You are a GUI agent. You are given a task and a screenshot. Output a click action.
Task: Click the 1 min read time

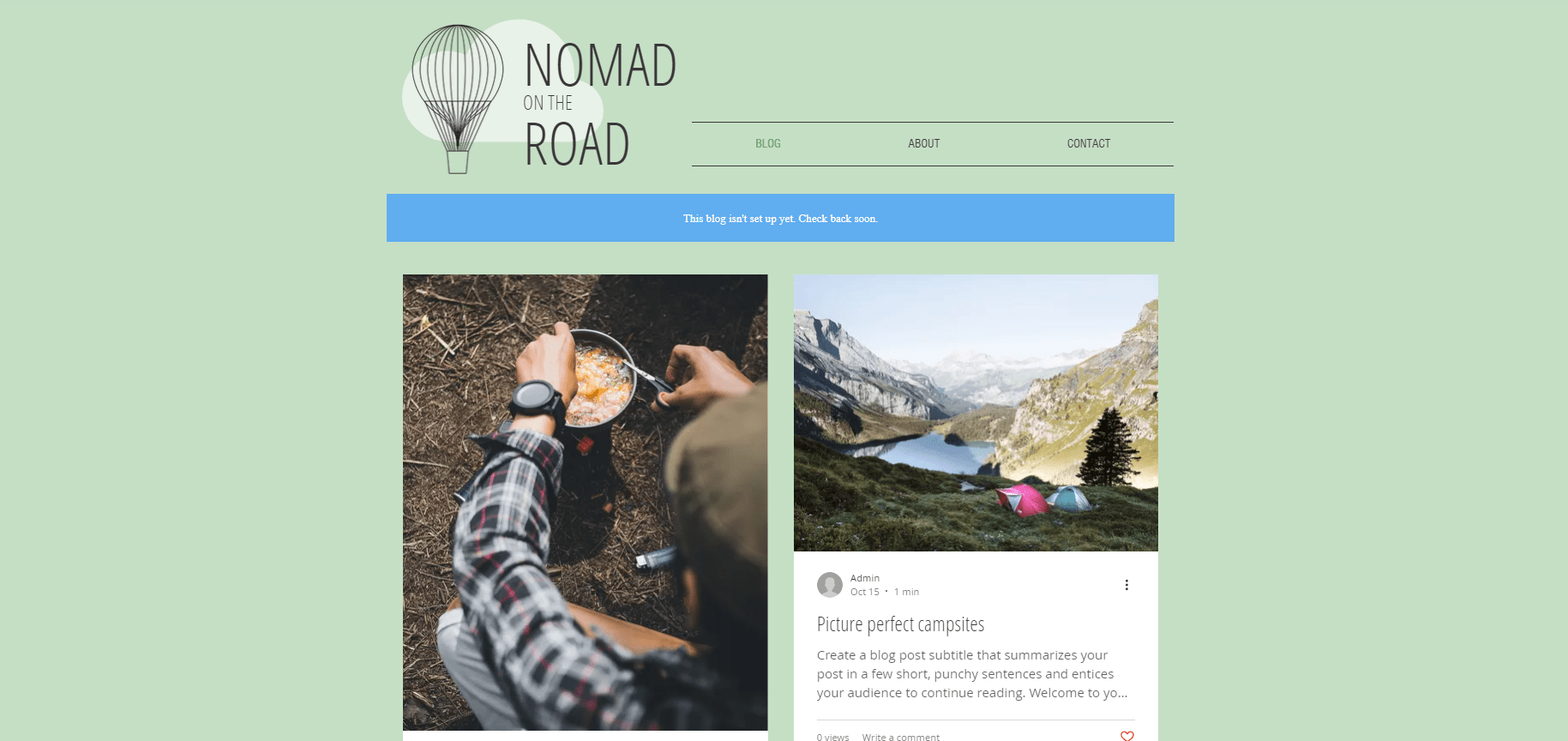pos(906,592)
